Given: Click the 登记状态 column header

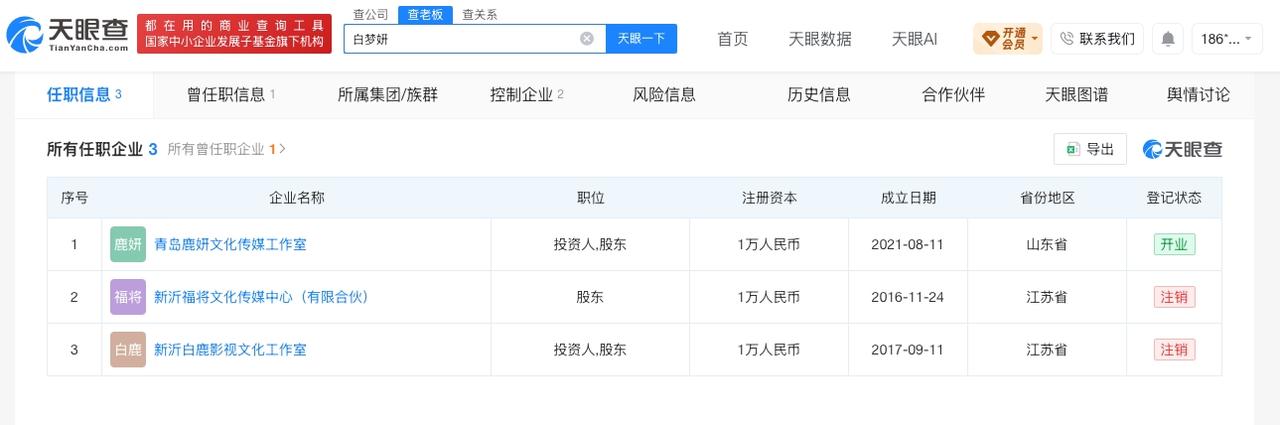Looking at the screenshot, I should click(x=1174, y=198).
